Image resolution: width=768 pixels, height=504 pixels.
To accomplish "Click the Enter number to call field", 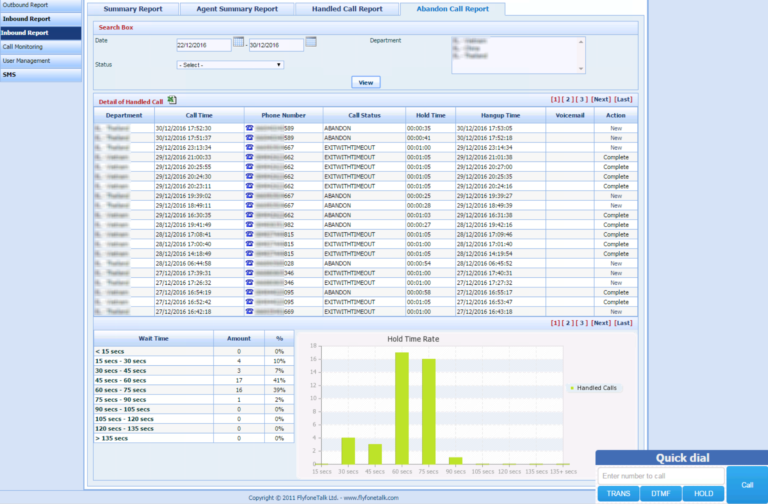I will pyautogui.click(x=660, y=476).
